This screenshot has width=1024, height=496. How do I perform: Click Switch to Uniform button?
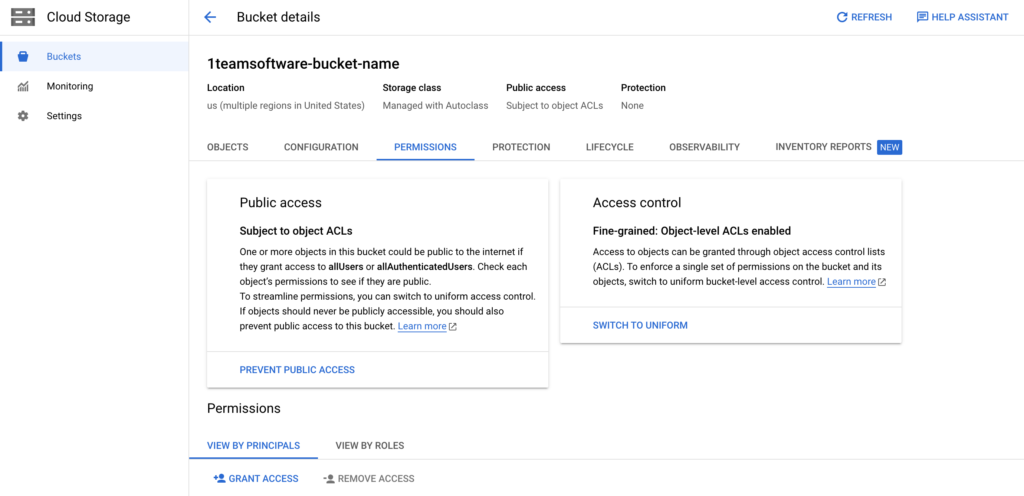click(640, 325)
